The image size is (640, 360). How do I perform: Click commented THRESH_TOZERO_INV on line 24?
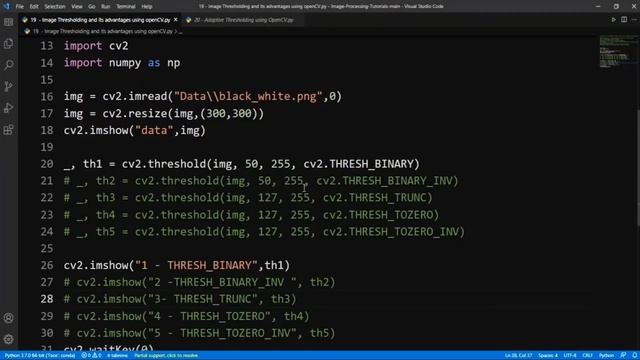pyautogui.click(x=404, y=232)
